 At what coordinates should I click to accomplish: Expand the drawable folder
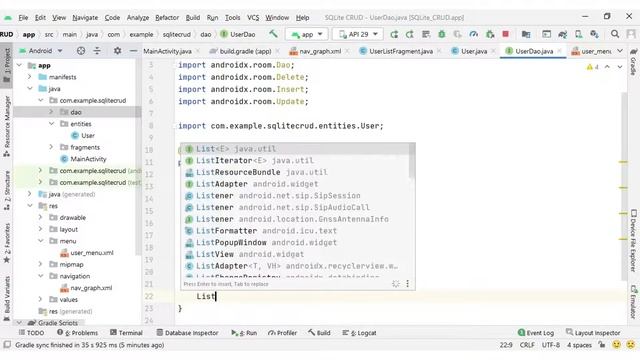(40, 218)
